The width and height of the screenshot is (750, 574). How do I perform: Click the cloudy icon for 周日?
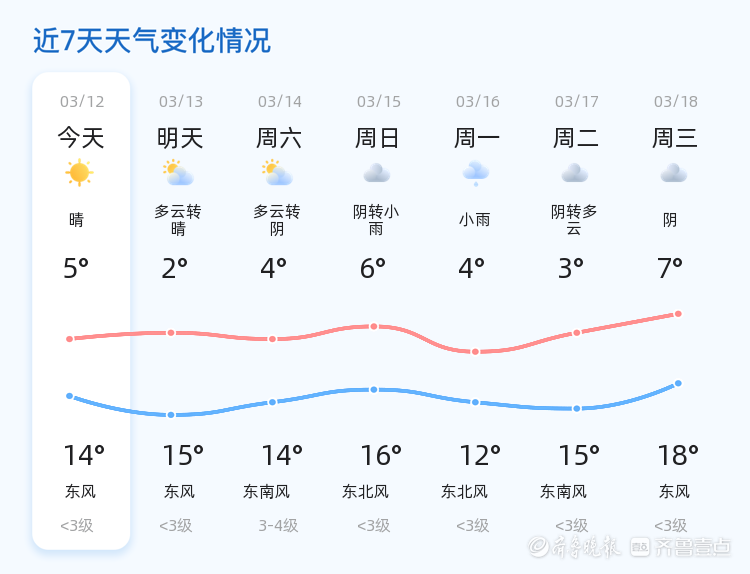pyautogui.click(x=377, y=173)
